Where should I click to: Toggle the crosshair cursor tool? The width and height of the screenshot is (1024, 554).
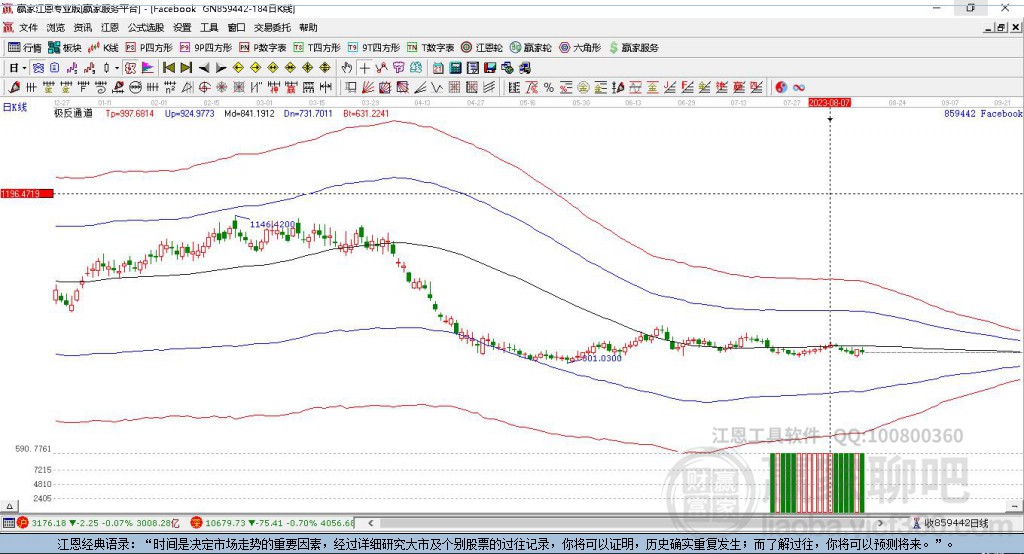364,68
